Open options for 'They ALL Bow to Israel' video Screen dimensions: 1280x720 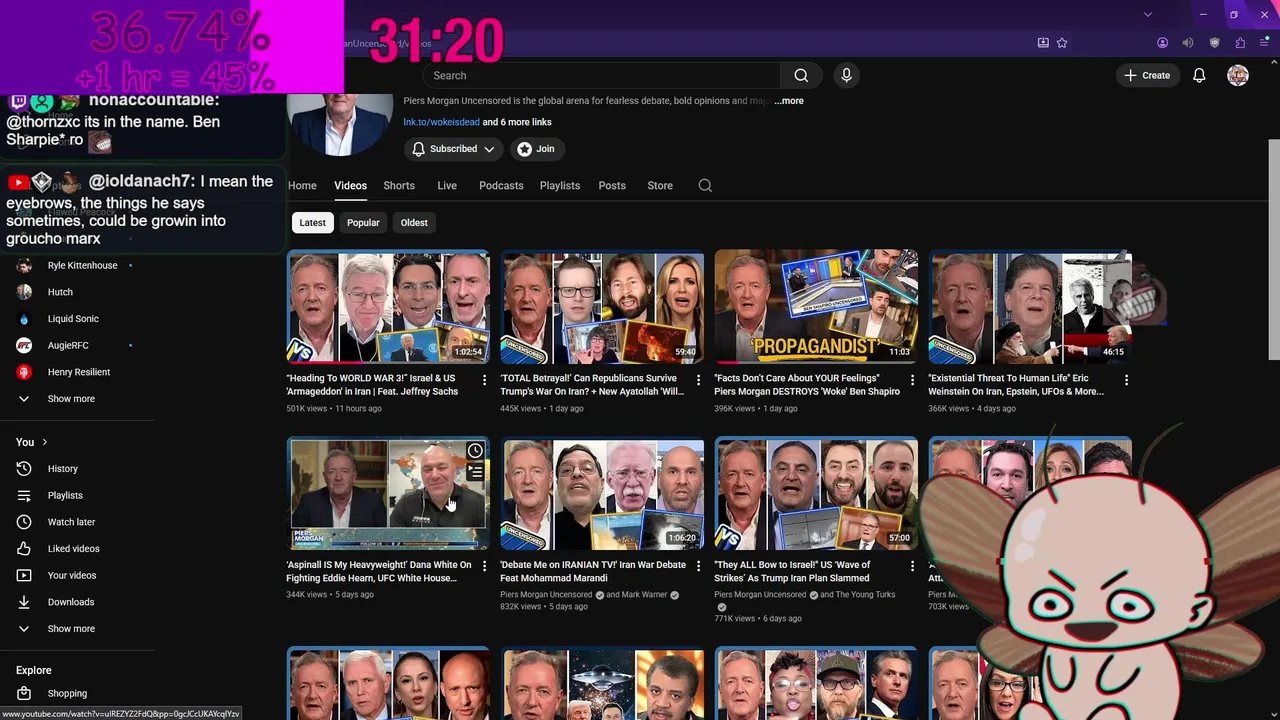[912, 566]
